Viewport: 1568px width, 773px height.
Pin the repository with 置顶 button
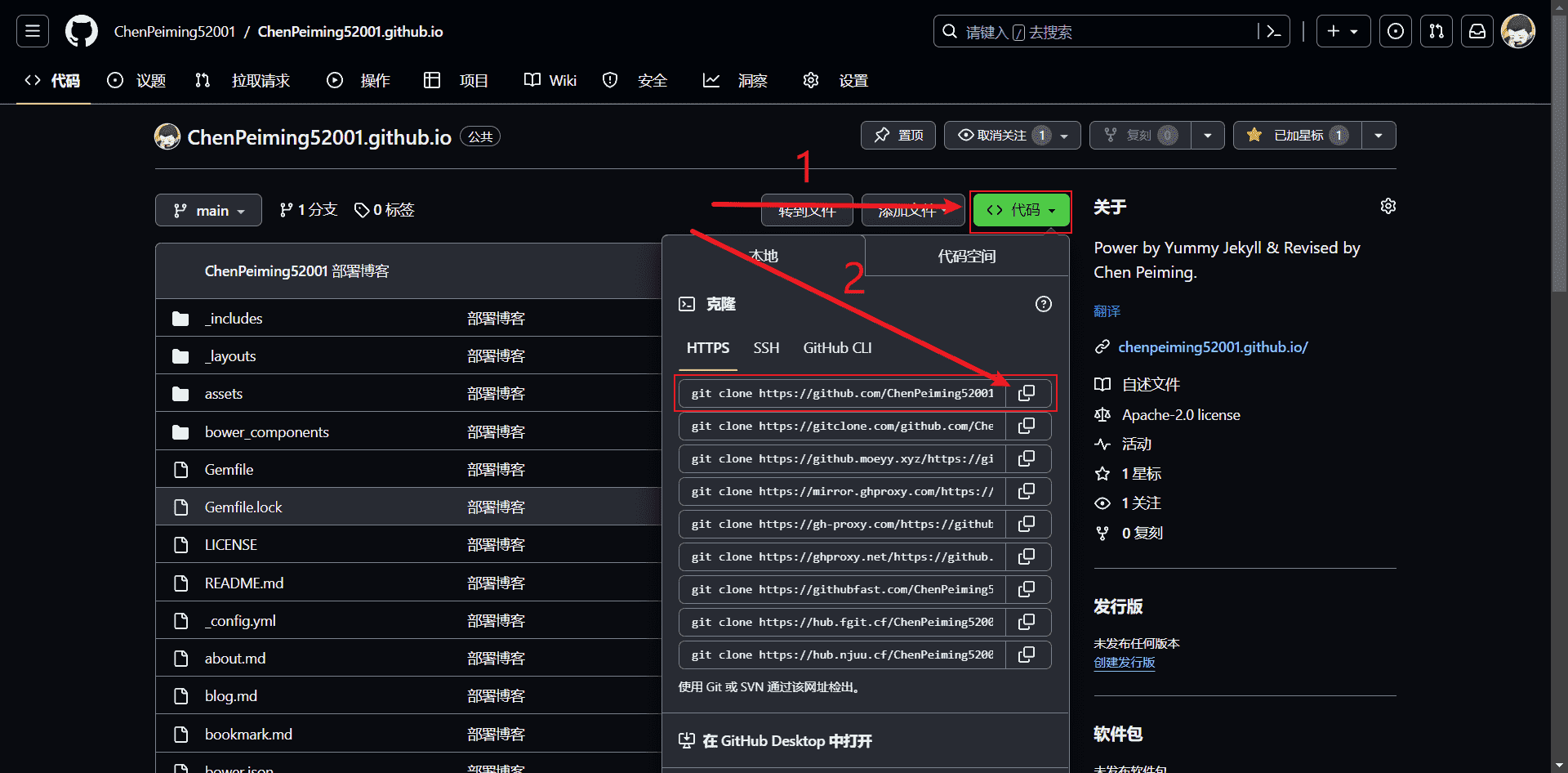click(898, 135)
